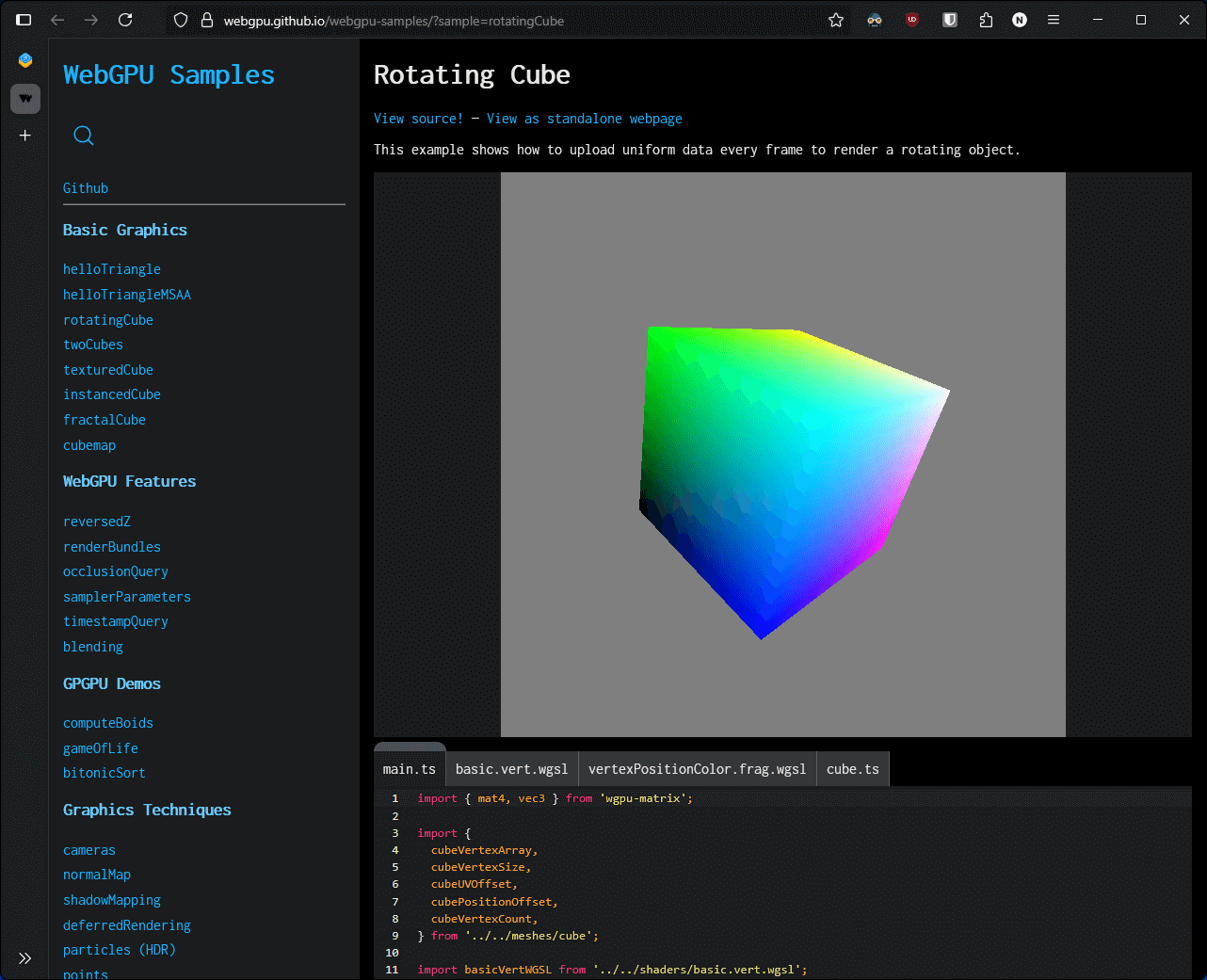Select the workspace icon in the vertical sidebar

pos(24,98)
